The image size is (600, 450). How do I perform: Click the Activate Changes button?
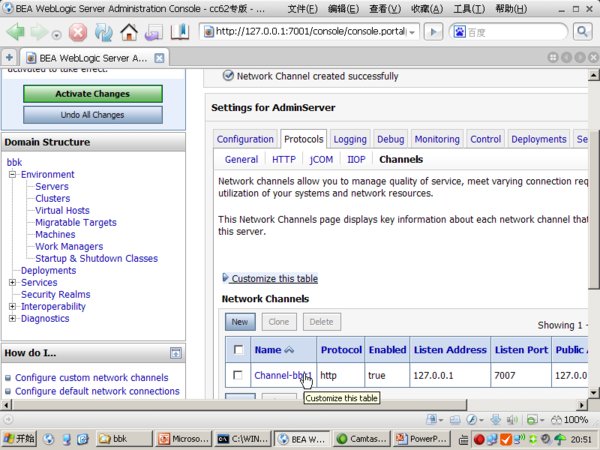pyautogui.click(x=93, y=94)
